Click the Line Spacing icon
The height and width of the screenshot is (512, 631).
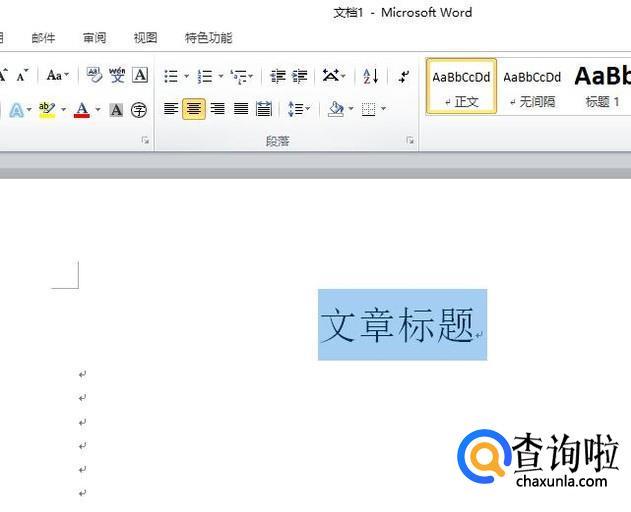point(295,109)
